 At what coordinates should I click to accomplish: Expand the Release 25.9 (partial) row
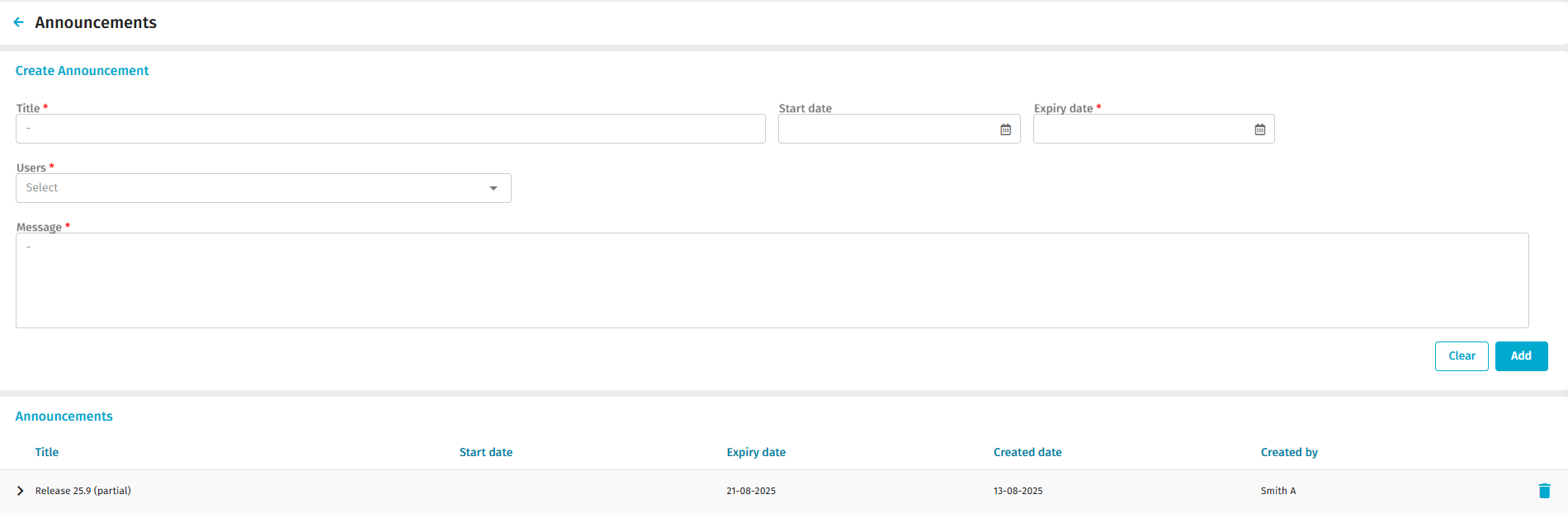[21, 491]
